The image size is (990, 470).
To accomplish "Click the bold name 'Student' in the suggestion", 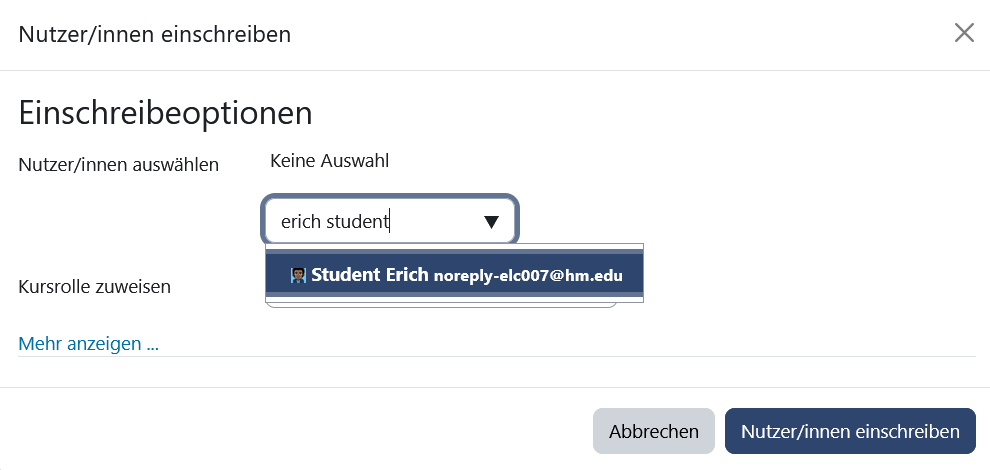I will coord(343,275).
